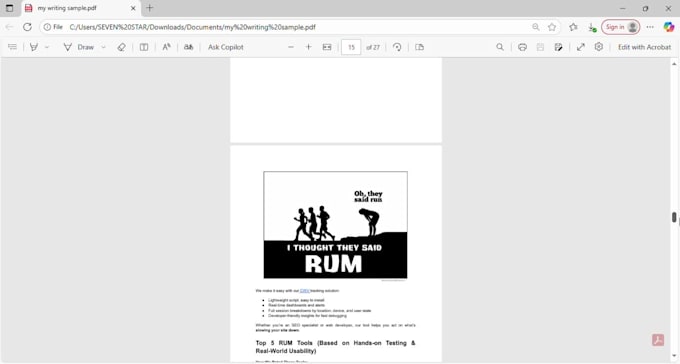Start Read aloud
This screenshot has height=364, width=680.
(166, 47)
